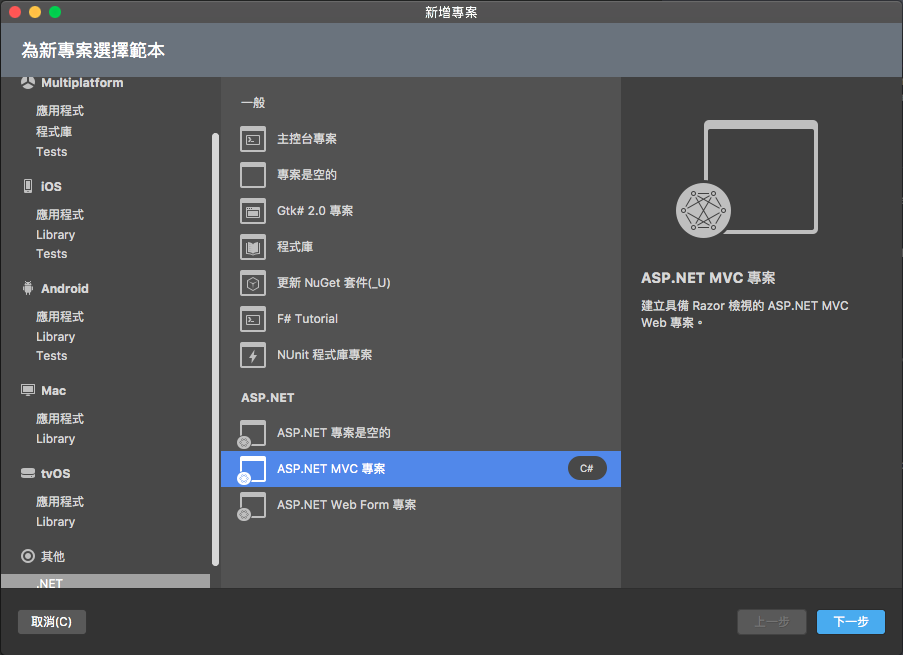The image size is (903, 655).
Task: Select the .NET category under 其他
Action: pyautogui.click(x=105, y=582)
